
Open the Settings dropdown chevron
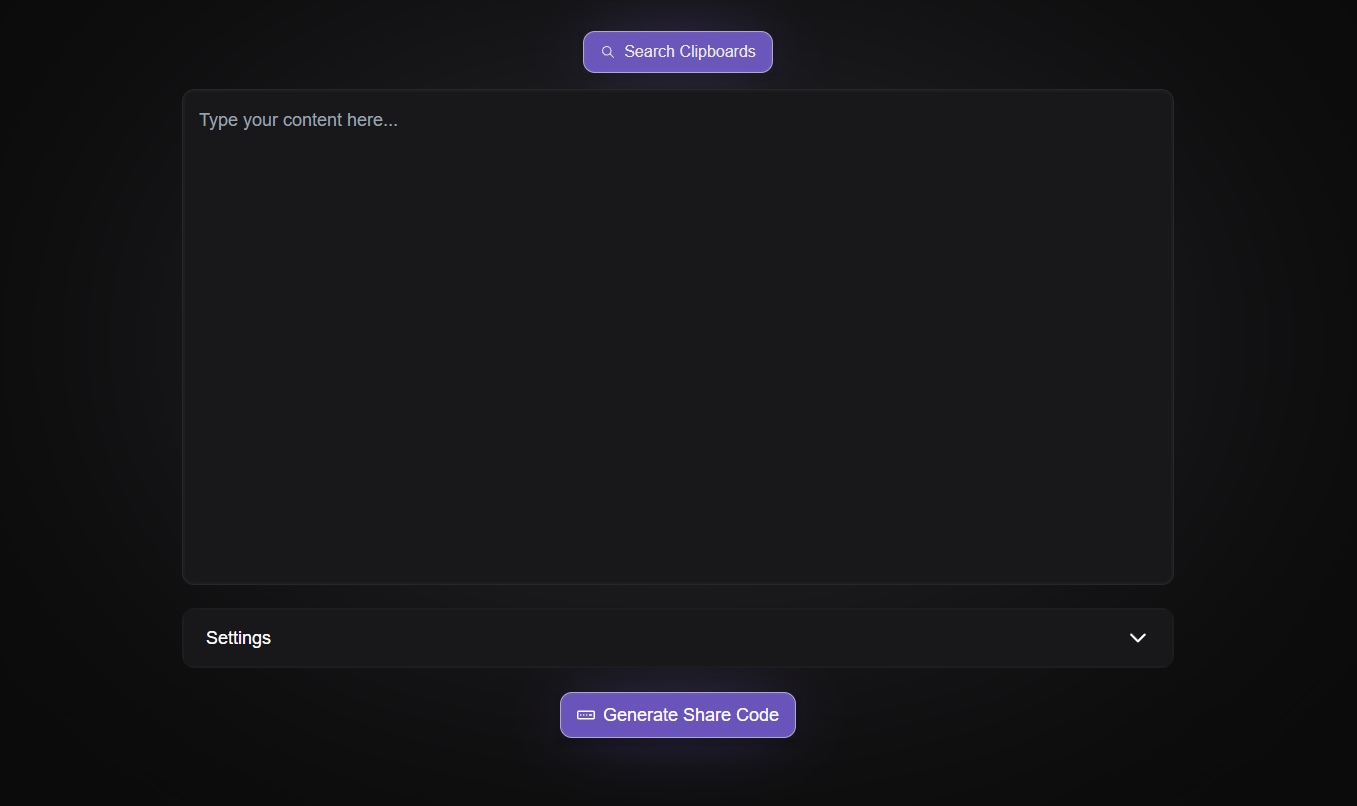pos(1138,638)
